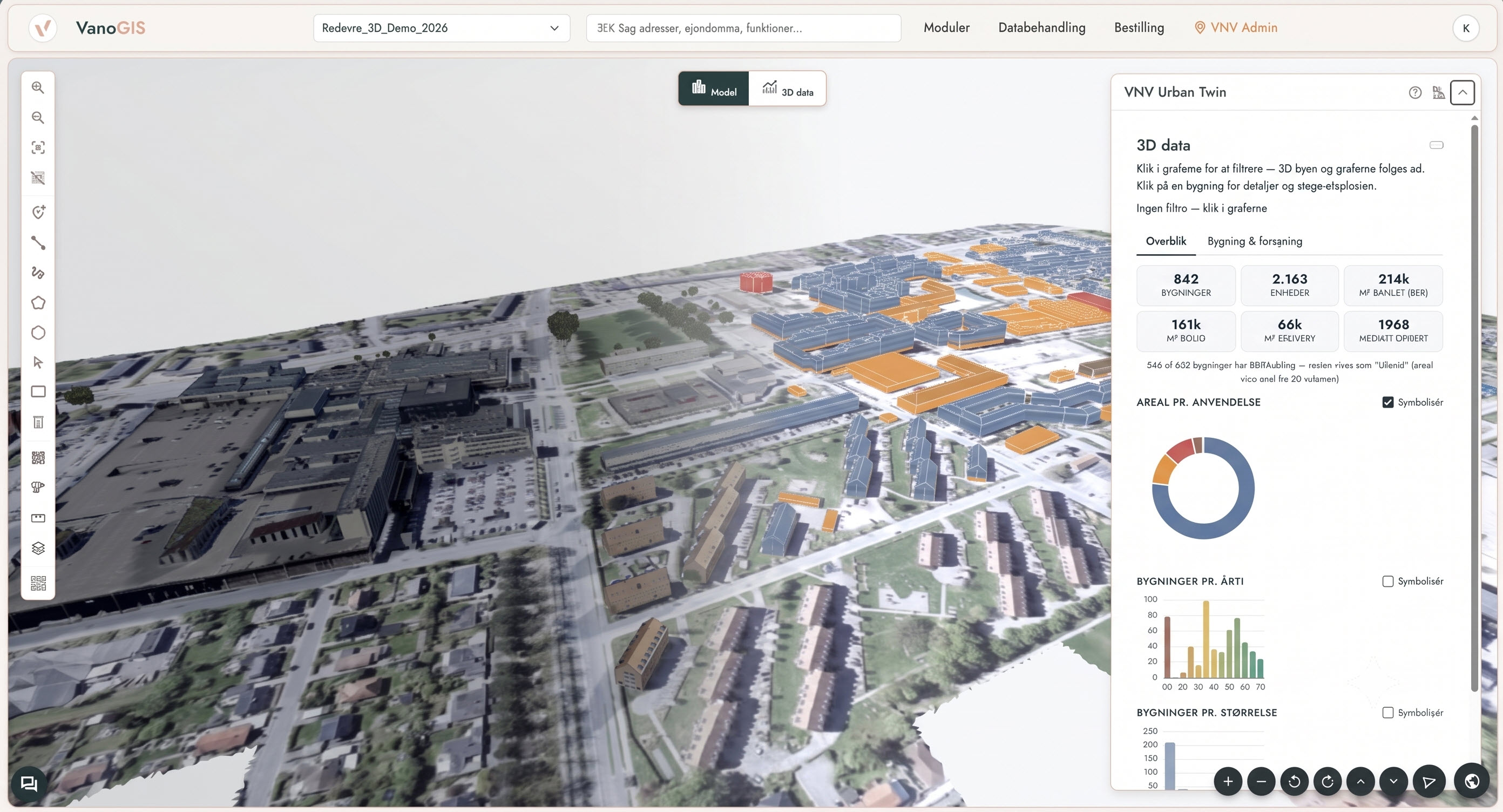Click the 'Ingen filtro — klik i graferne' text
Image resolution: width=1503 pixels, height=812 pixels.
point(1201,208)
